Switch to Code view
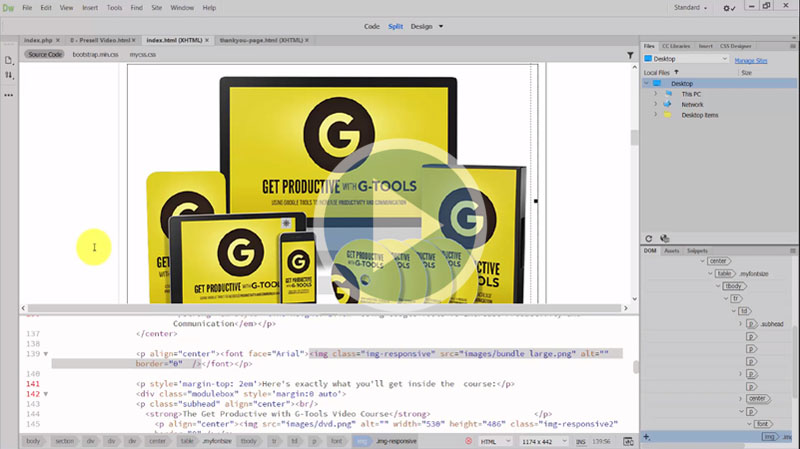This screenshot has width=800, height=449. click(371, 26)
